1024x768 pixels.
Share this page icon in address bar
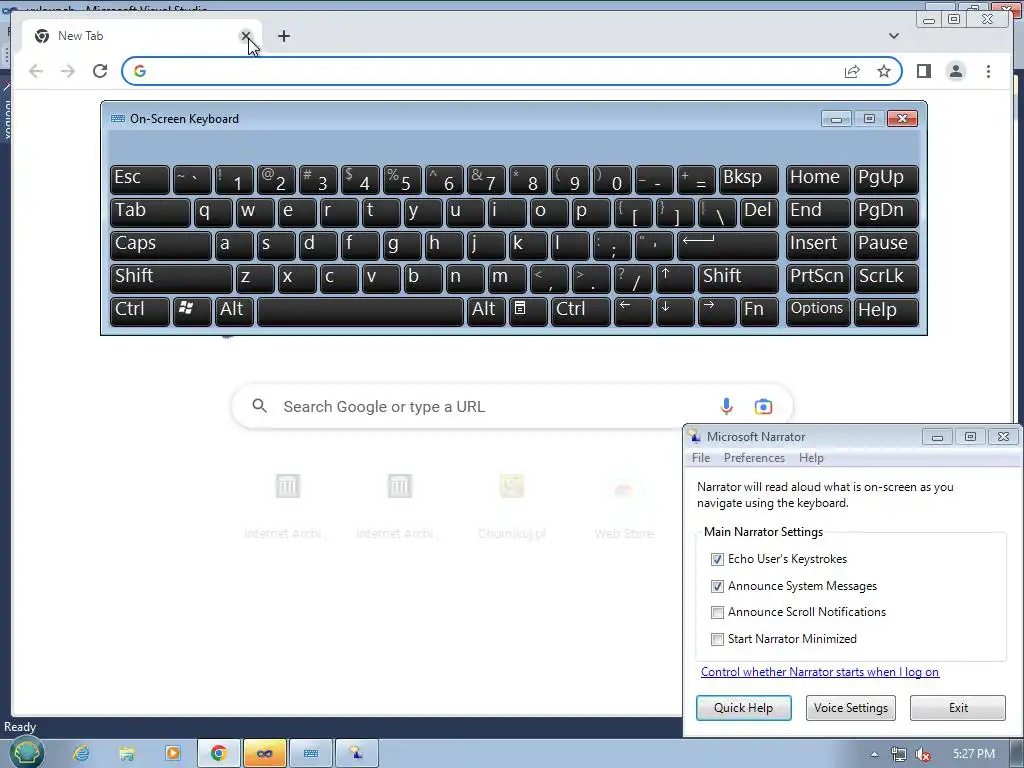[852, 71]
